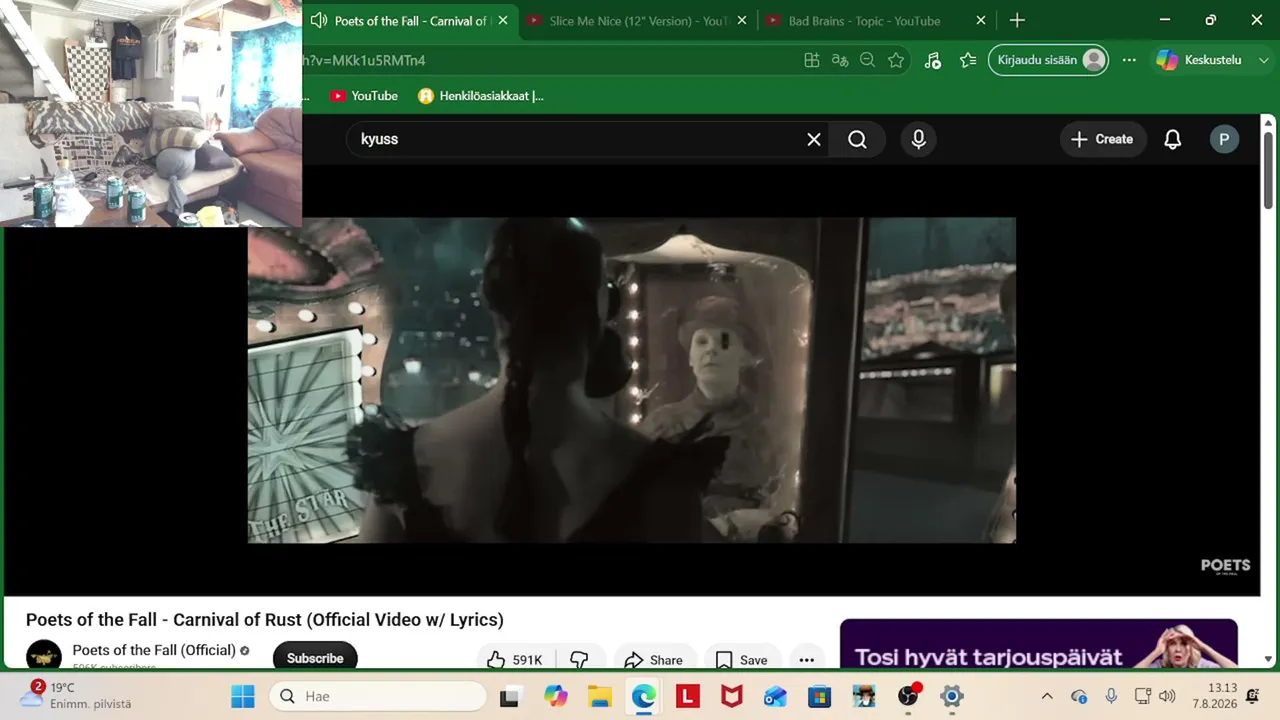Open Task View on the taskbar

[x=509, y=696]
